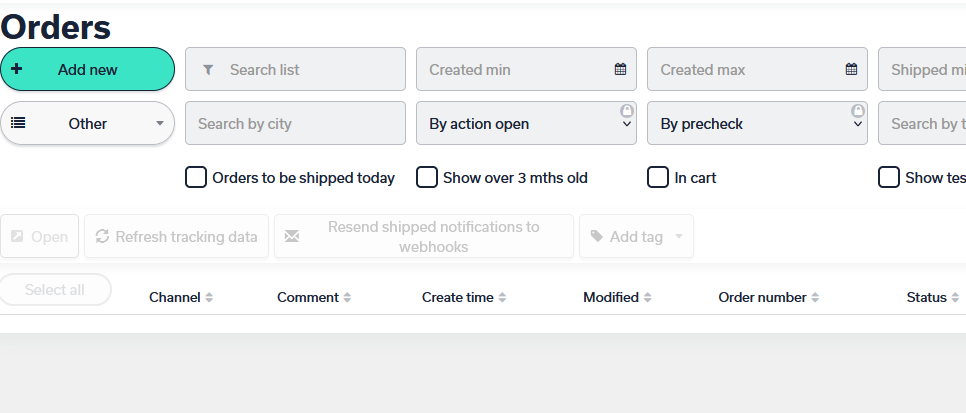This screenshot has width=966, height=413.
Task: Enable Orders to be shipped today checkbox
Action: click(x=196, y=178)
